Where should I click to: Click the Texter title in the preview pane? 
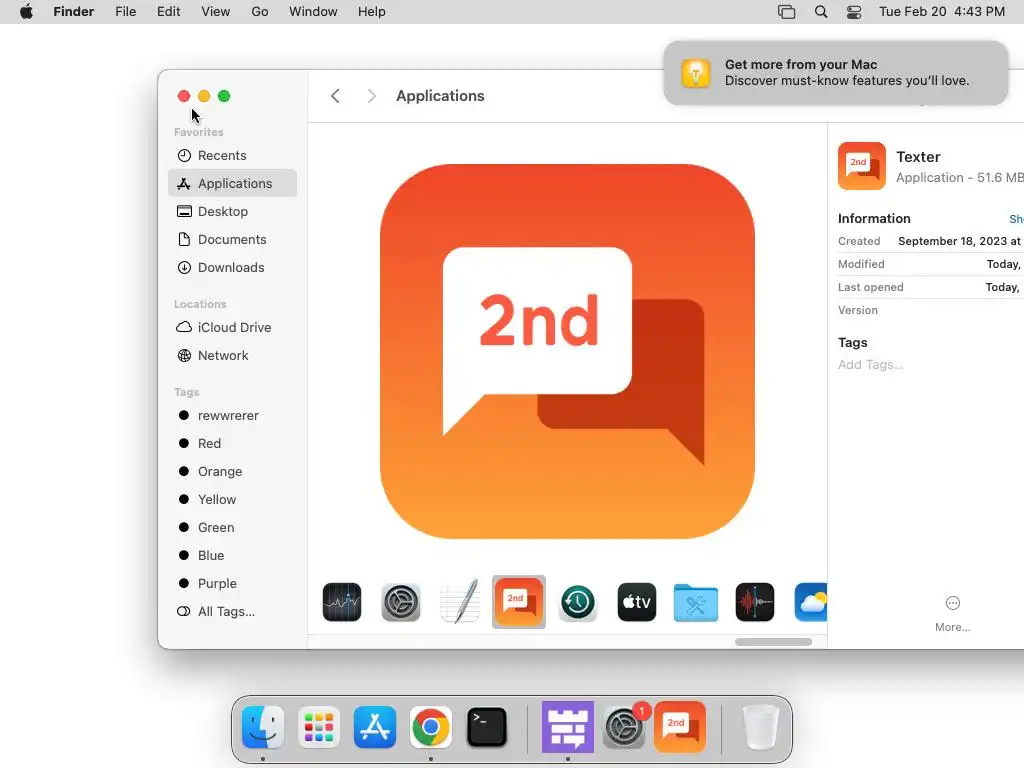click(x=918, y=157)
